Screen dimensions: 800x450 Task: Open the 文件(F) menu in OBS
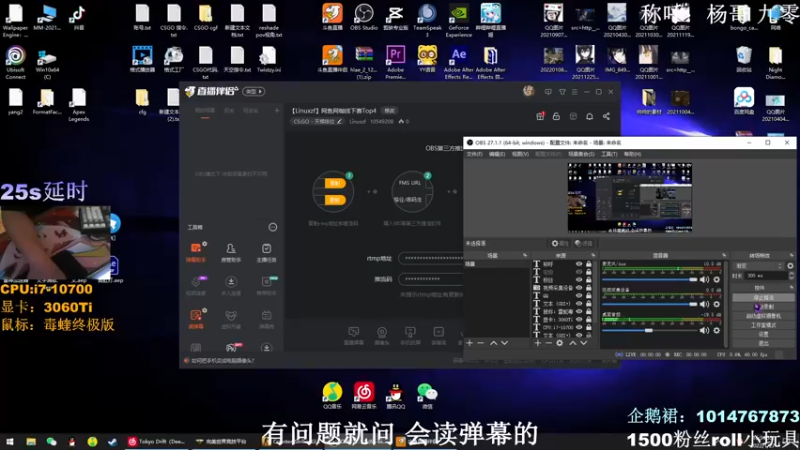coord(474,154)
